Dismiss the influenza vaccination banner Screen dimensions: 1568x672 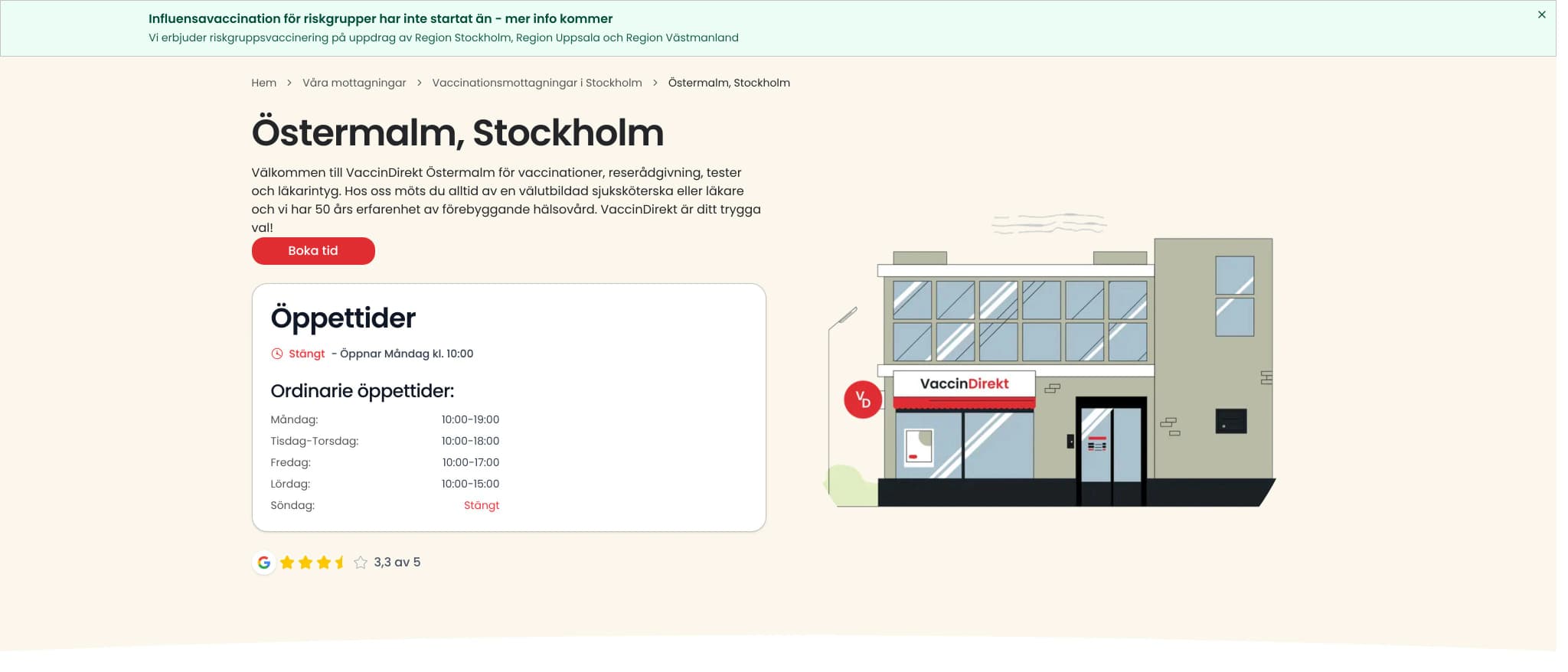click(1541, 15)
